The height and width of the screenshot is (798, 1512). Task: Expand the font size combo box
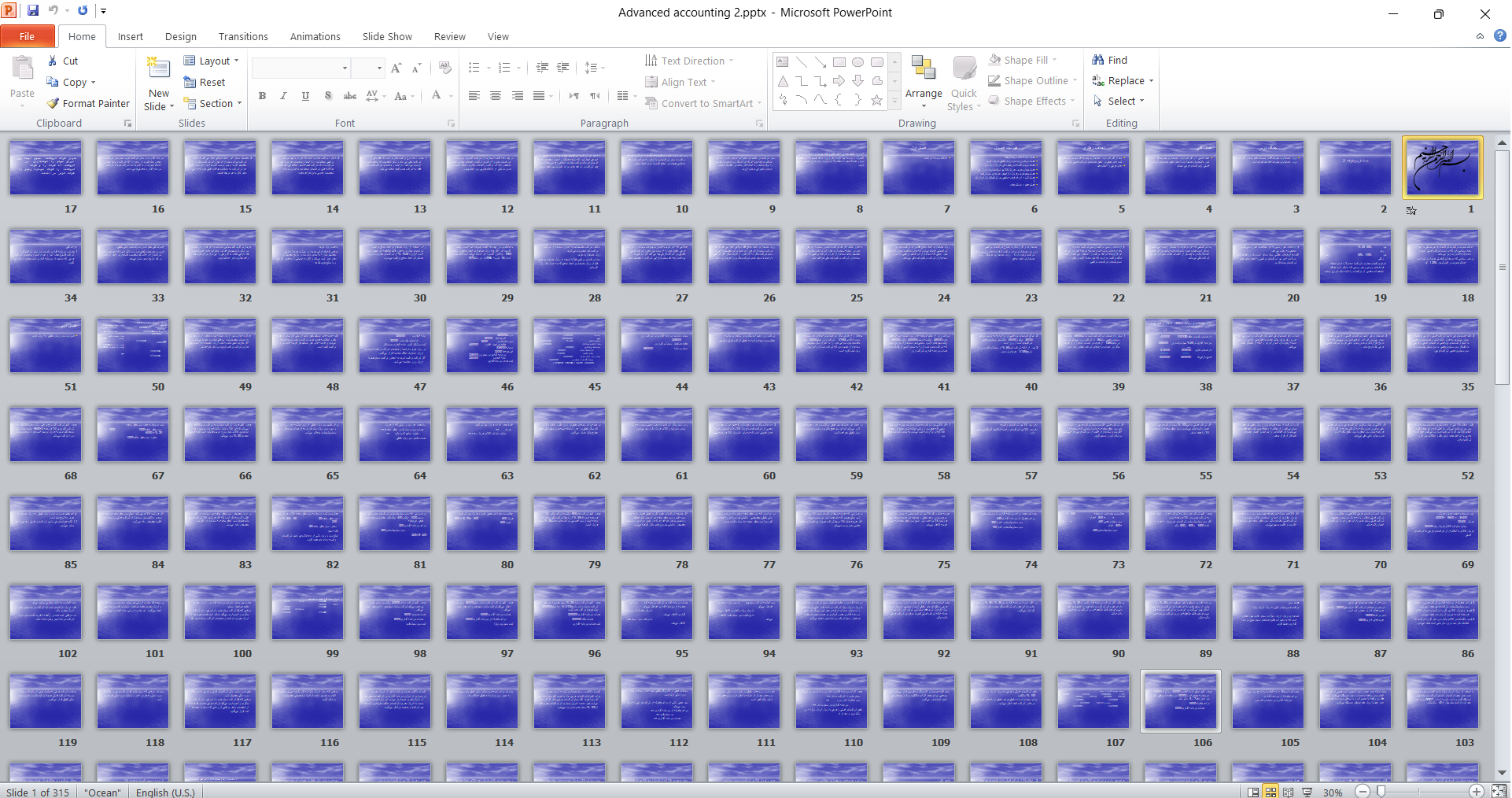tap(379, 68)
